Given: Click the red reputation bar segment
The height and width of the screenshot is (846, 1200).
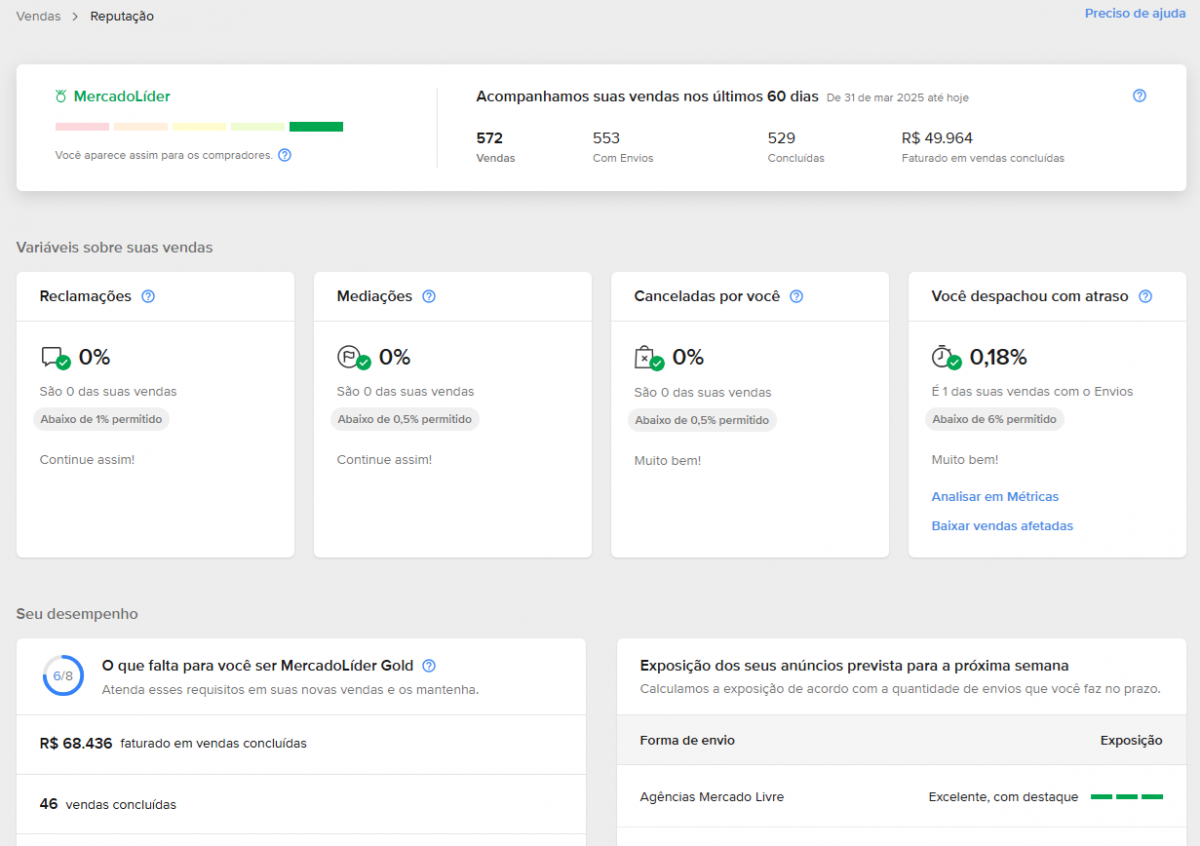Looking at the screenshot, I should coord(82,127).
